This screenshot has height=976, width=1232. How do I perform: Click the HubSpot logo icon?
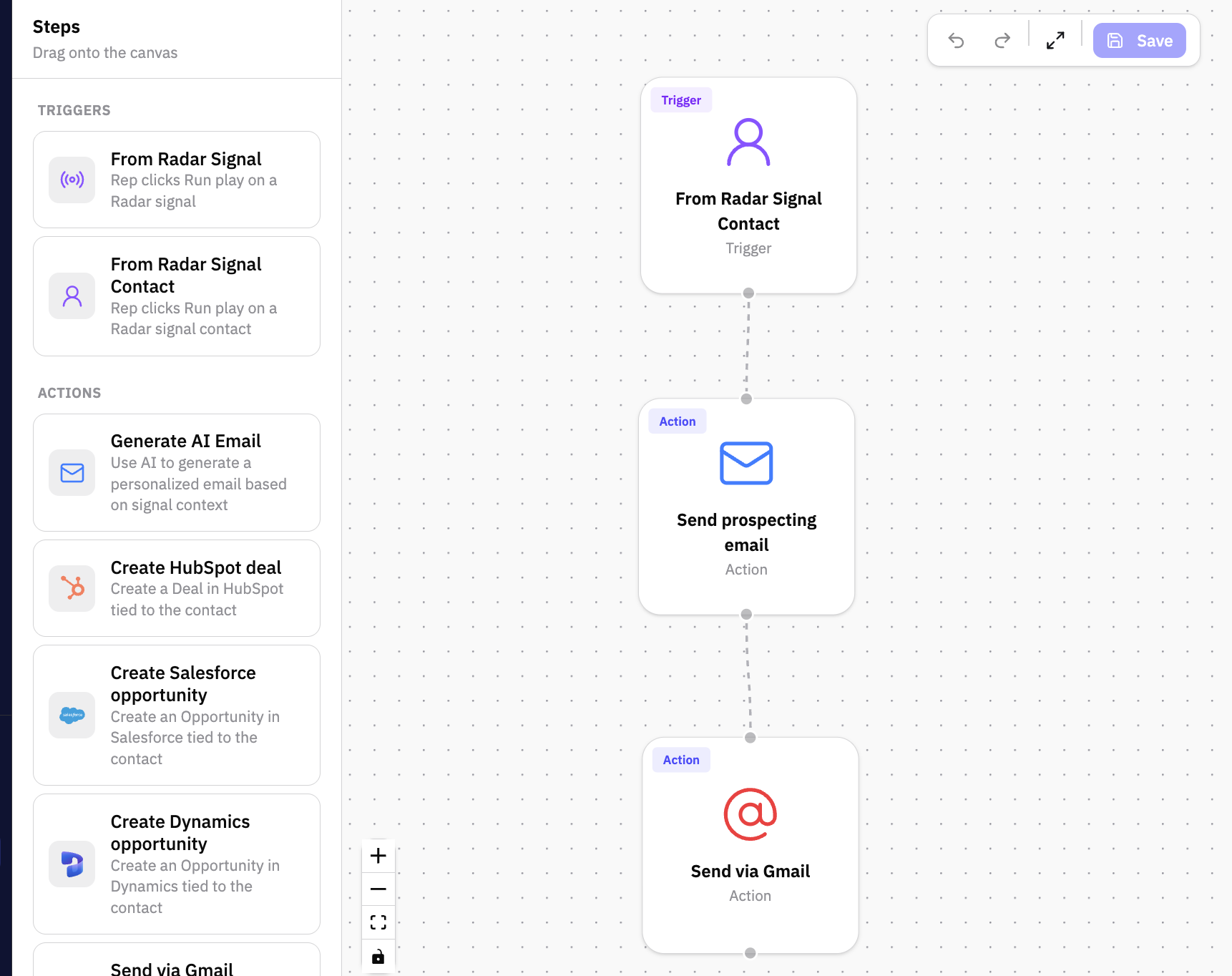(x=72, y=588)
